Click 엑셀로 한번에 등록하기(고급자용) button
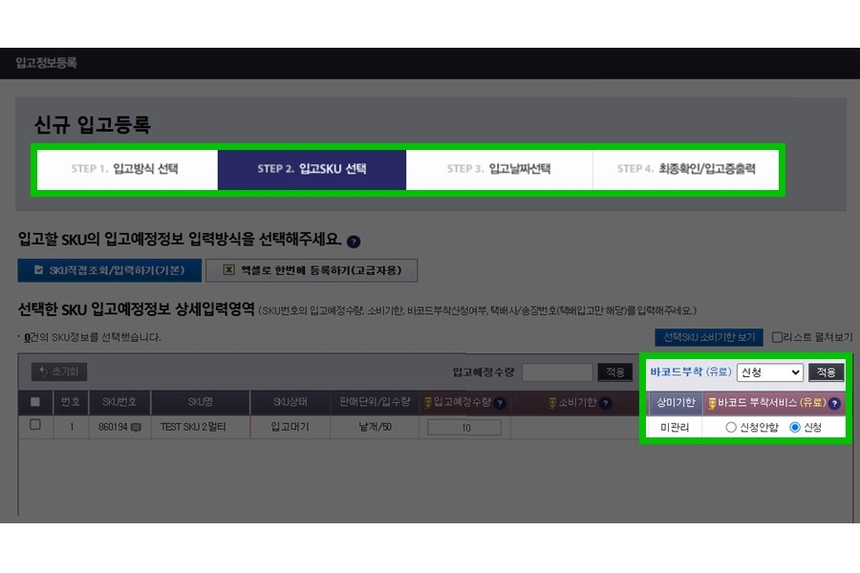Image resolution: width=860 pixels, height=573 pixels. (x=312, y=270)
